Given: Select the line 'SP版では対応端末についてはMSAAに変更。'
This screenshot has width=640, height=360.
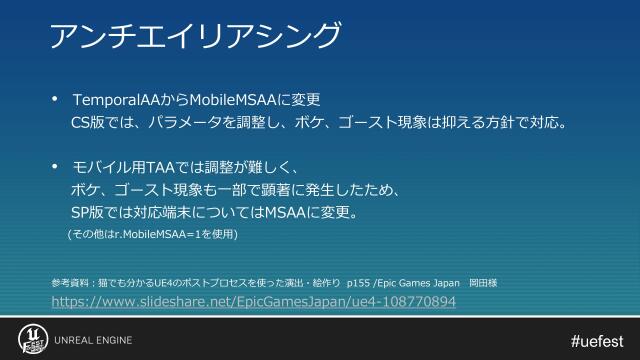Looking at the screenshot, I should tap(215, 212).
